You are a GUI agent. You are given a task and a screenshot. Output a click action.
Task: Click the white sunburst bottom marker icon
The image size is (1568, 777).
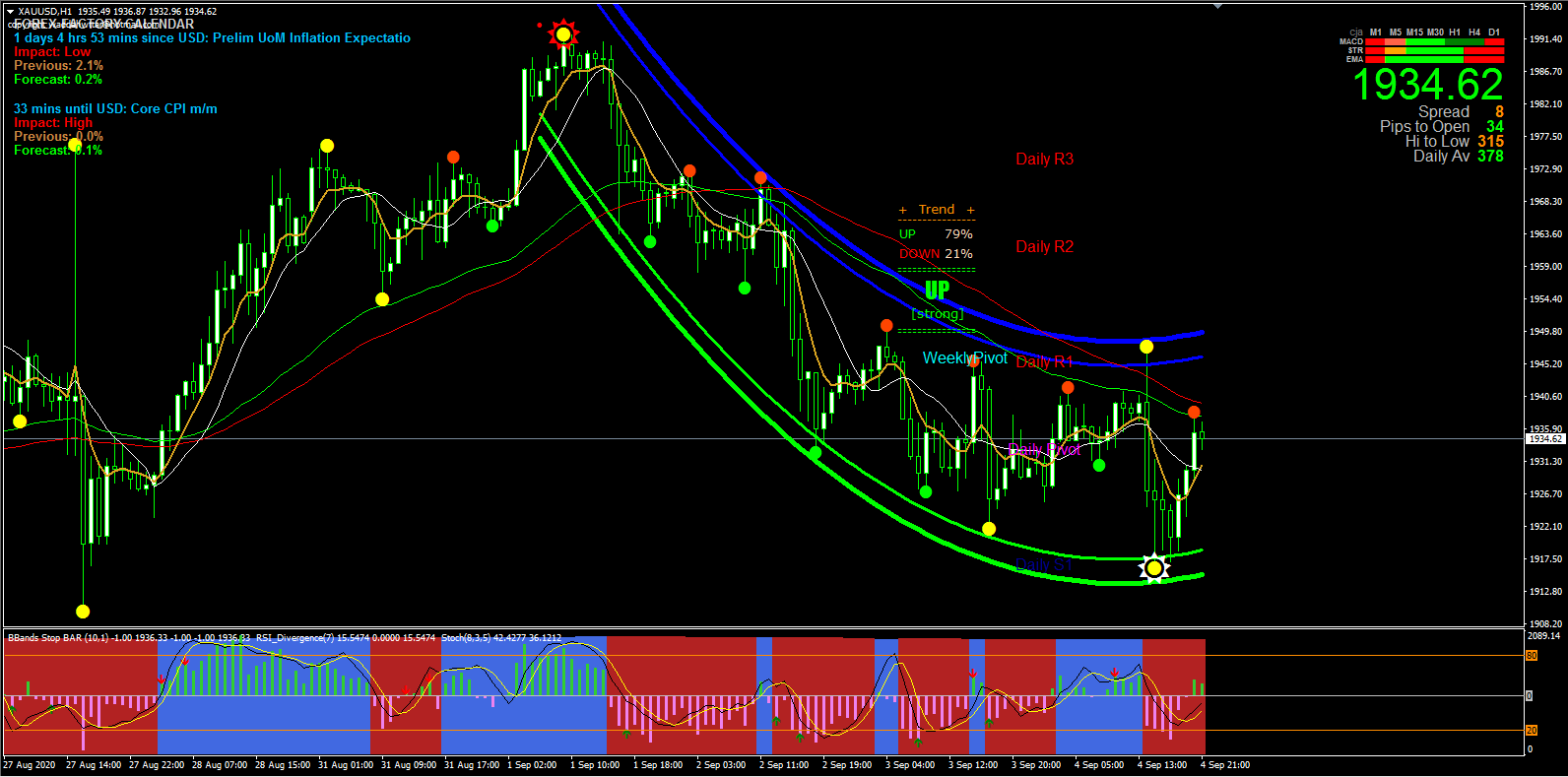tap(1153, 568)
